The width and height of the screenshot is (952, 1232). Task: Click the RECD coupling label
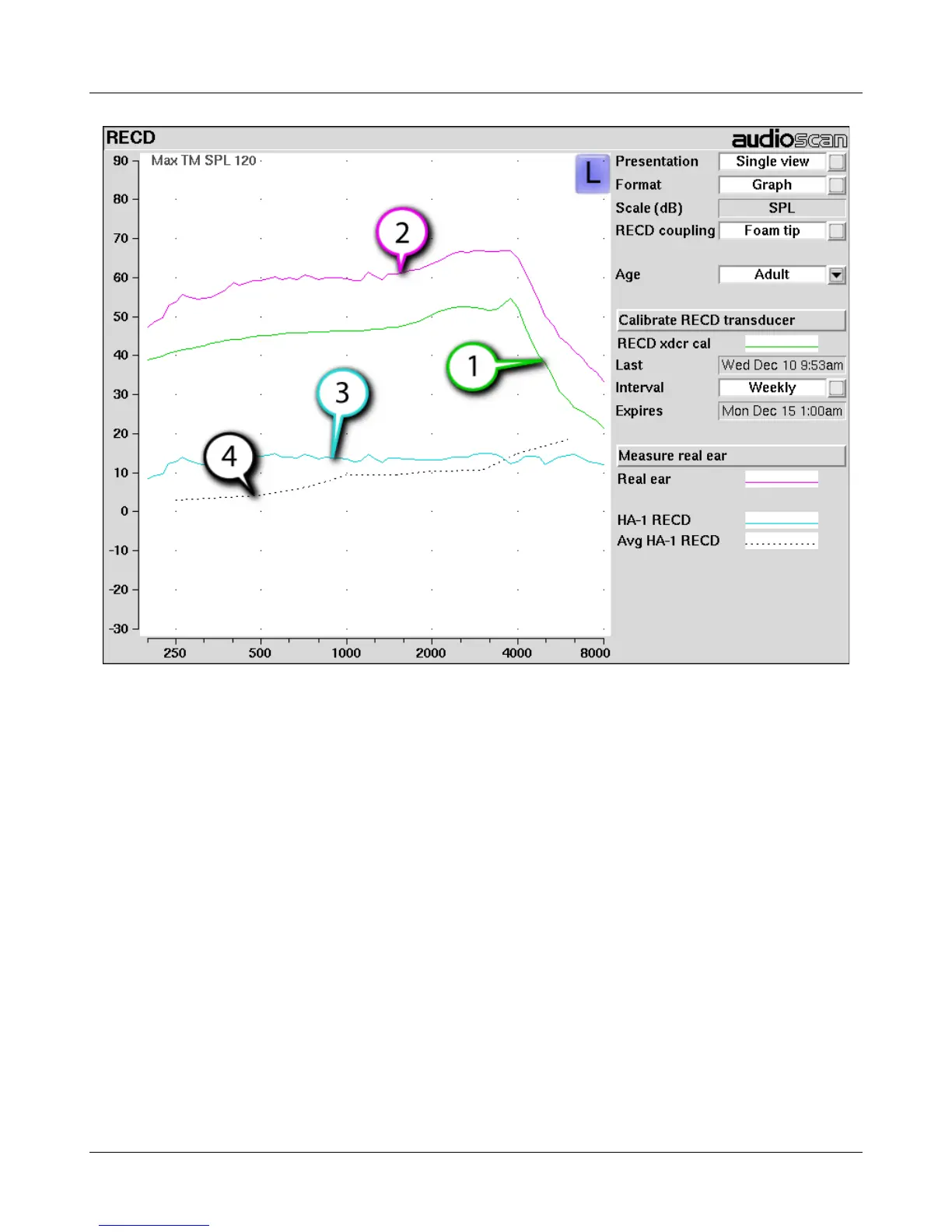[x=665, y=231]
